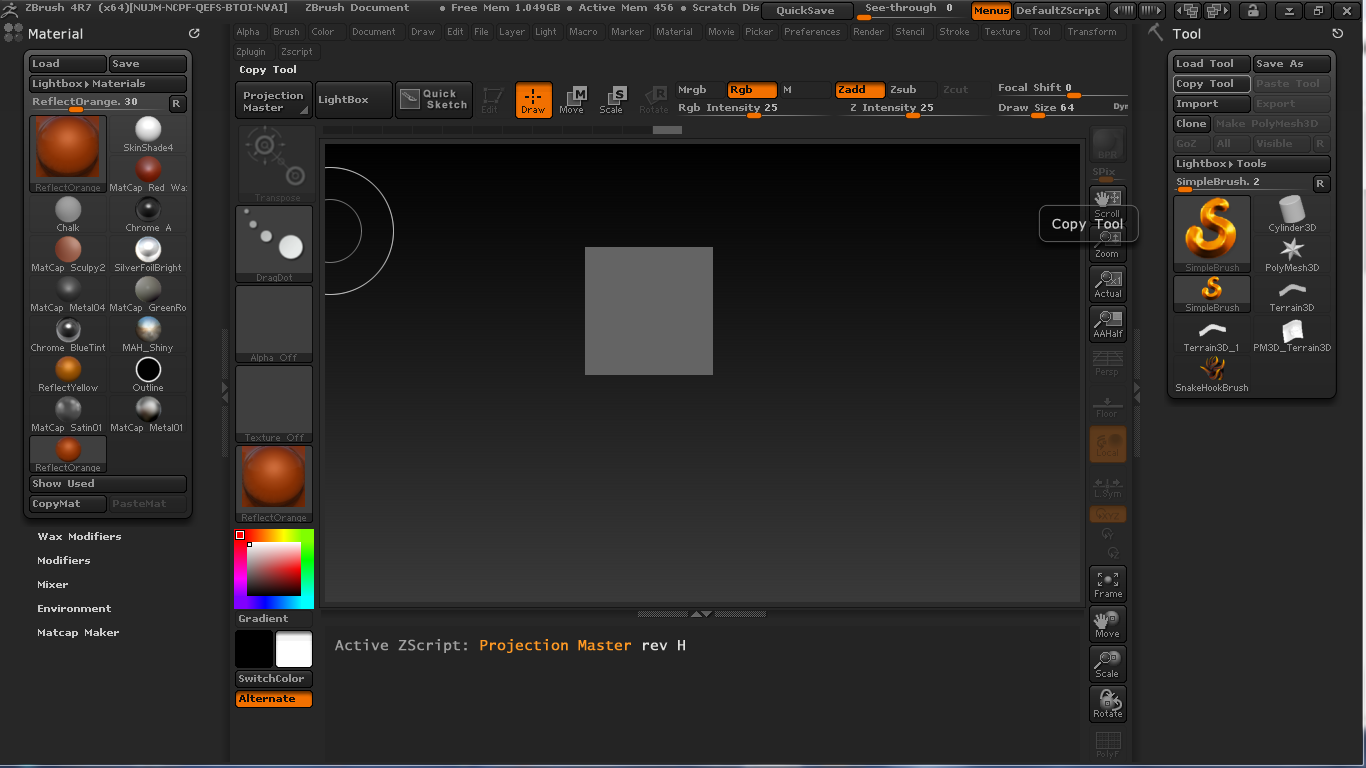Select MatCap Sculpy2 material
Image resolution: width=1366 pixels, height=768 pixels.
tap(68, 255)
